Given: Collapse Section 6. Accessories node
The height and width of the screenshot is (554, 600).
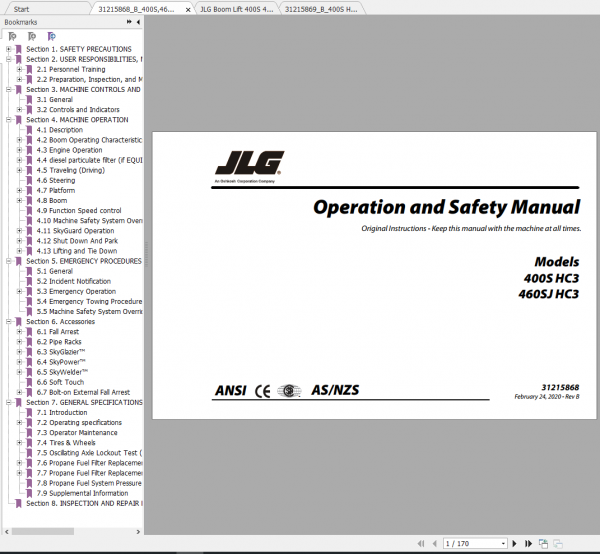Looking at the screenshot, I should (x=8, y=322).
